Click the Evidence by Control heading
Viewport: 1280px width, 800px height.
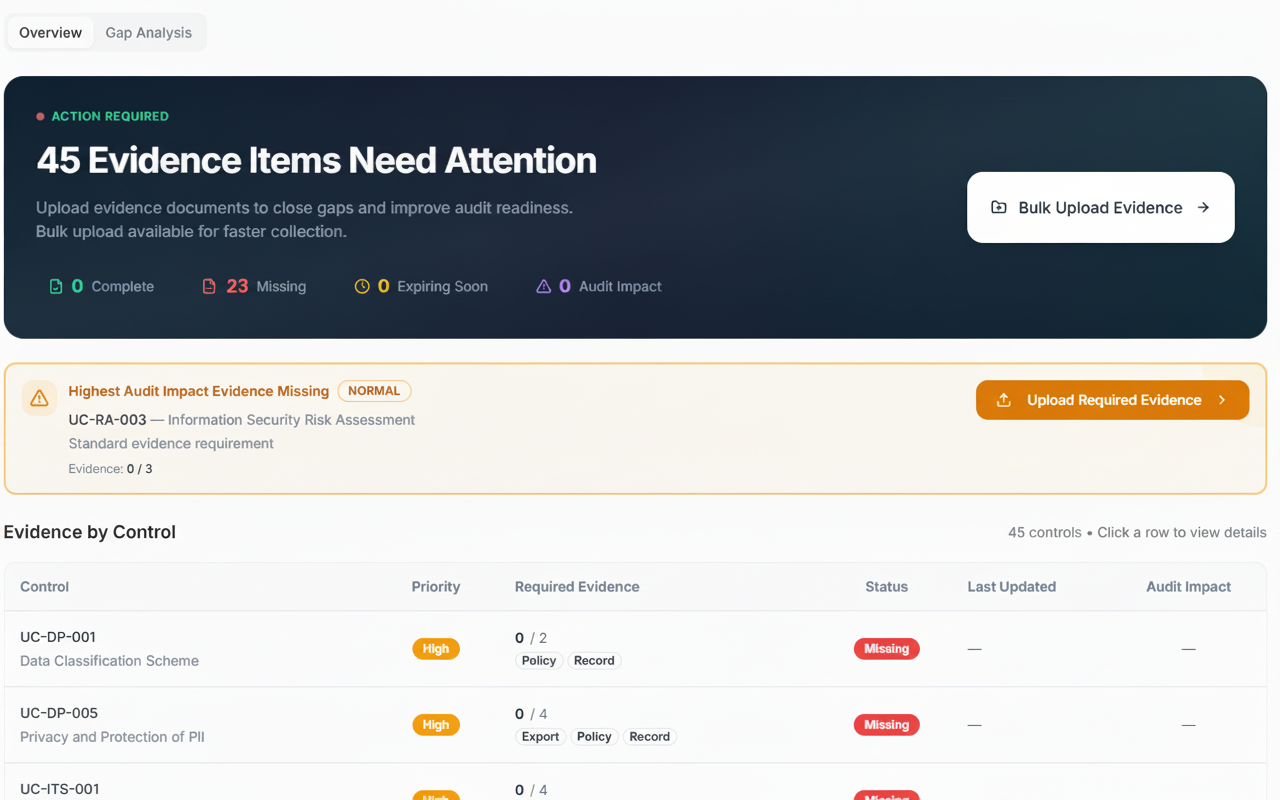point(90,532)
